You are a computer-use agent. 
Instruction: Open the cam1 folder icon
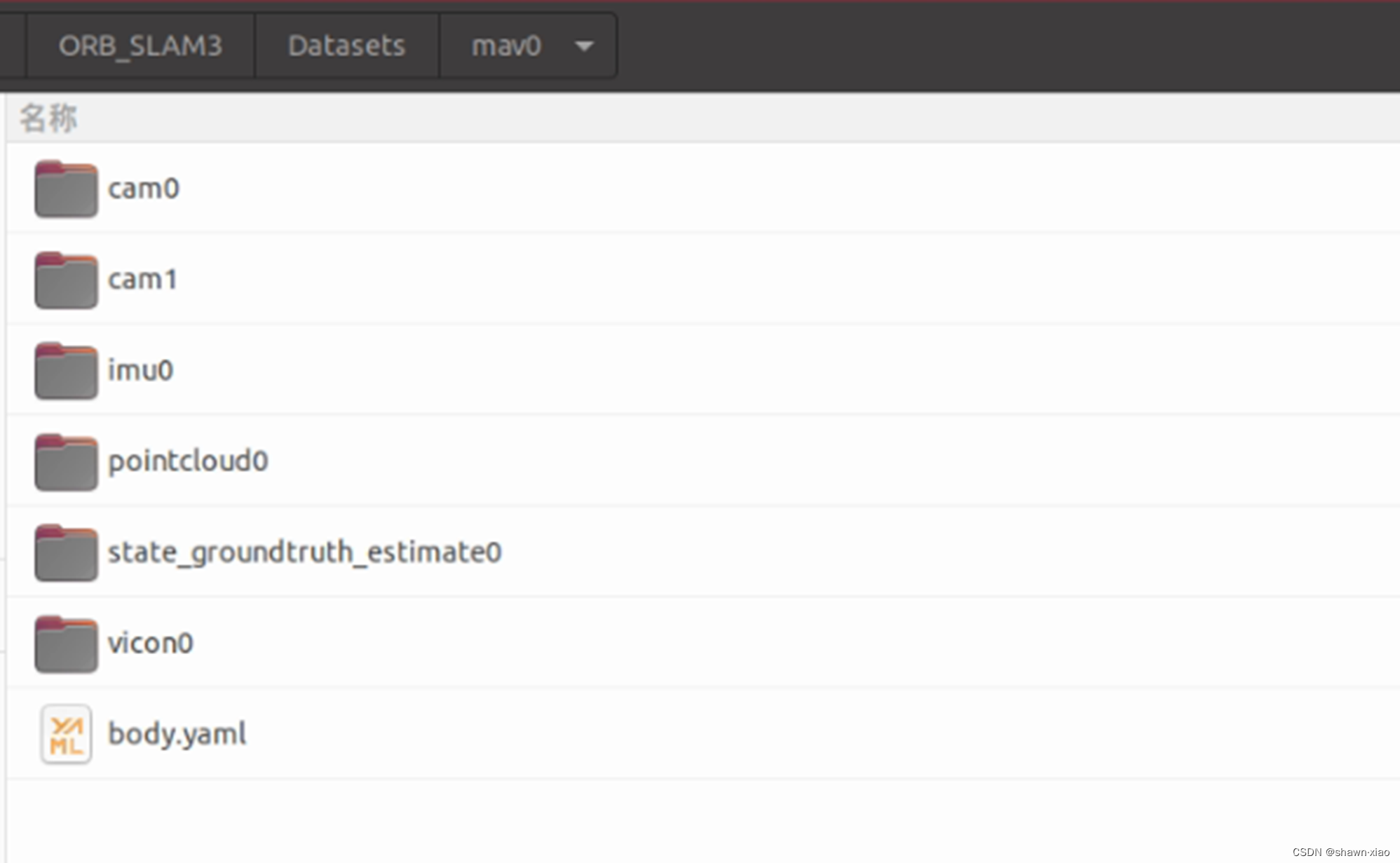coord(65,280)
